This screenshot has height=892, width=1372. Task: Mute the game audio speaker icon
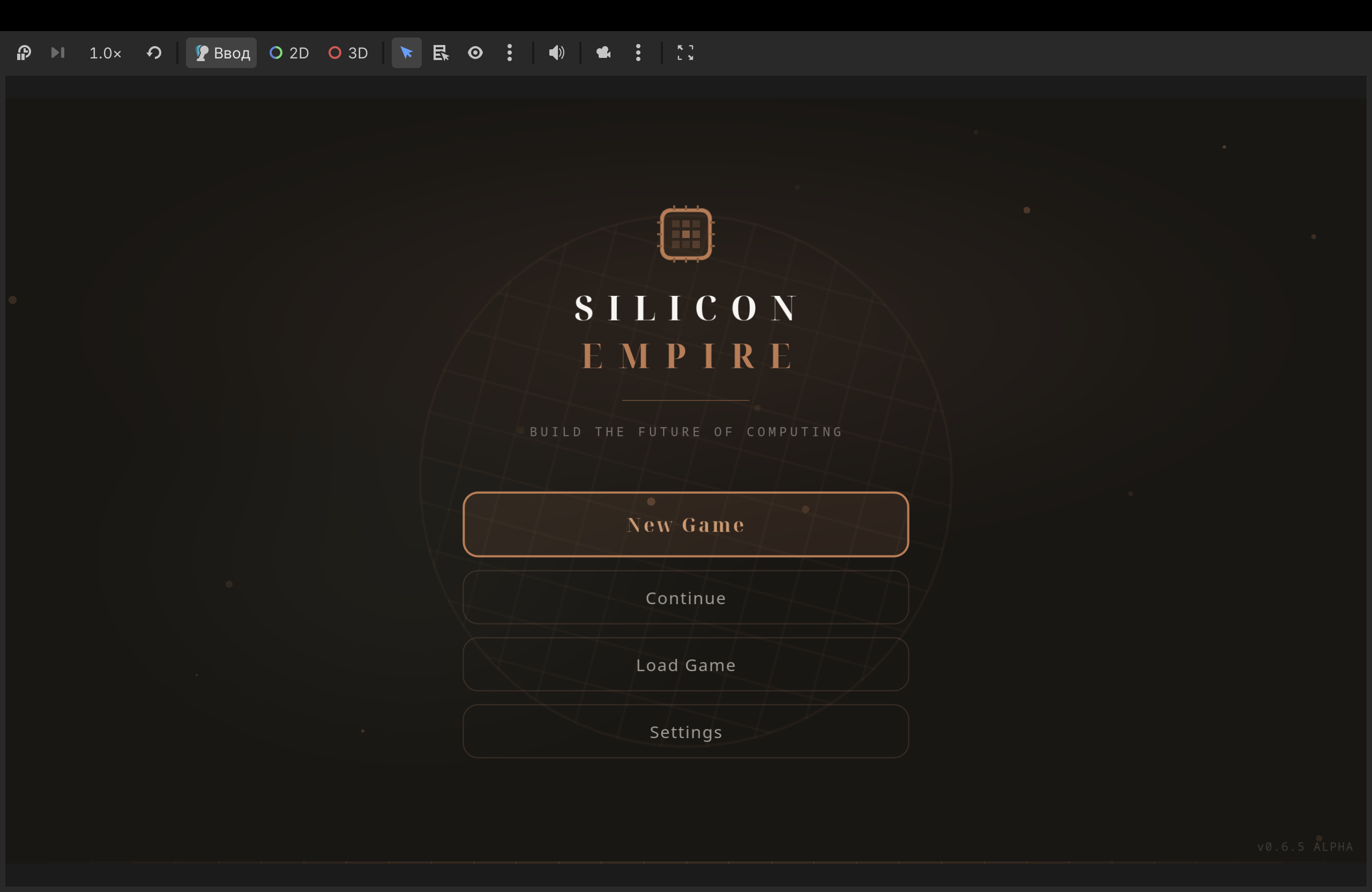coord(556,53)
